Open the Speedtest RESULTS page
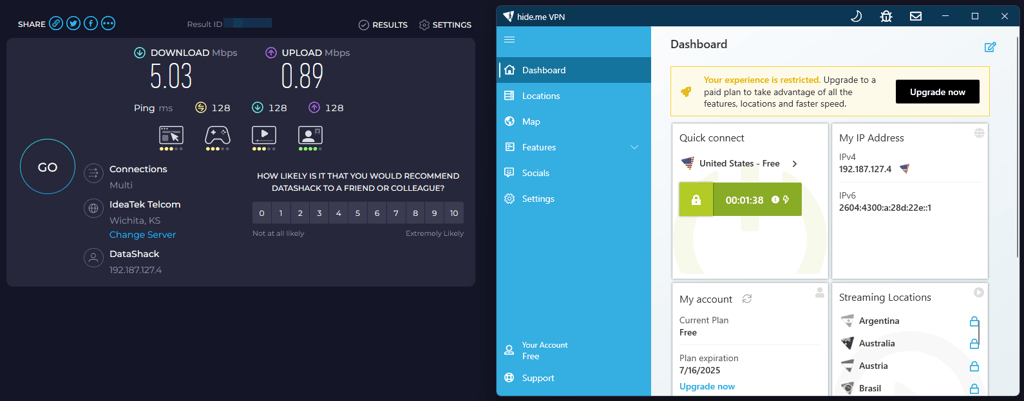1024x401 pixels. click(383, 25)
